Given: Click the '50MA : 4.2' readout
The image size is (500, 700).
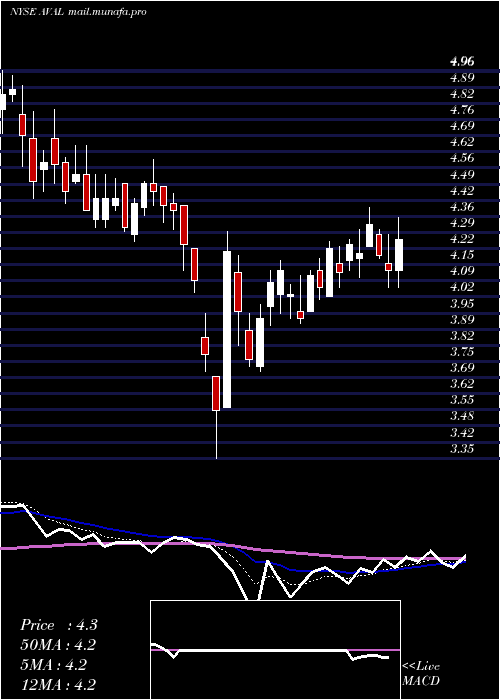Looking at the screenshot, I should [59, 646].
